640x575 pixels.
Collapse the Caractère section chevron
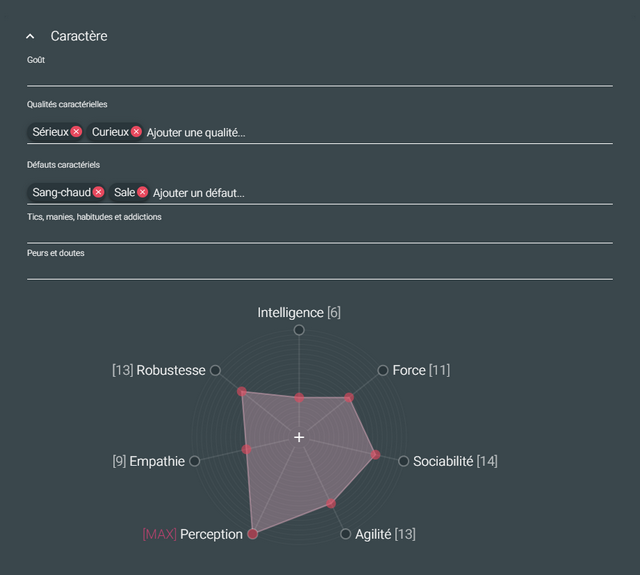tap(30, 36)
